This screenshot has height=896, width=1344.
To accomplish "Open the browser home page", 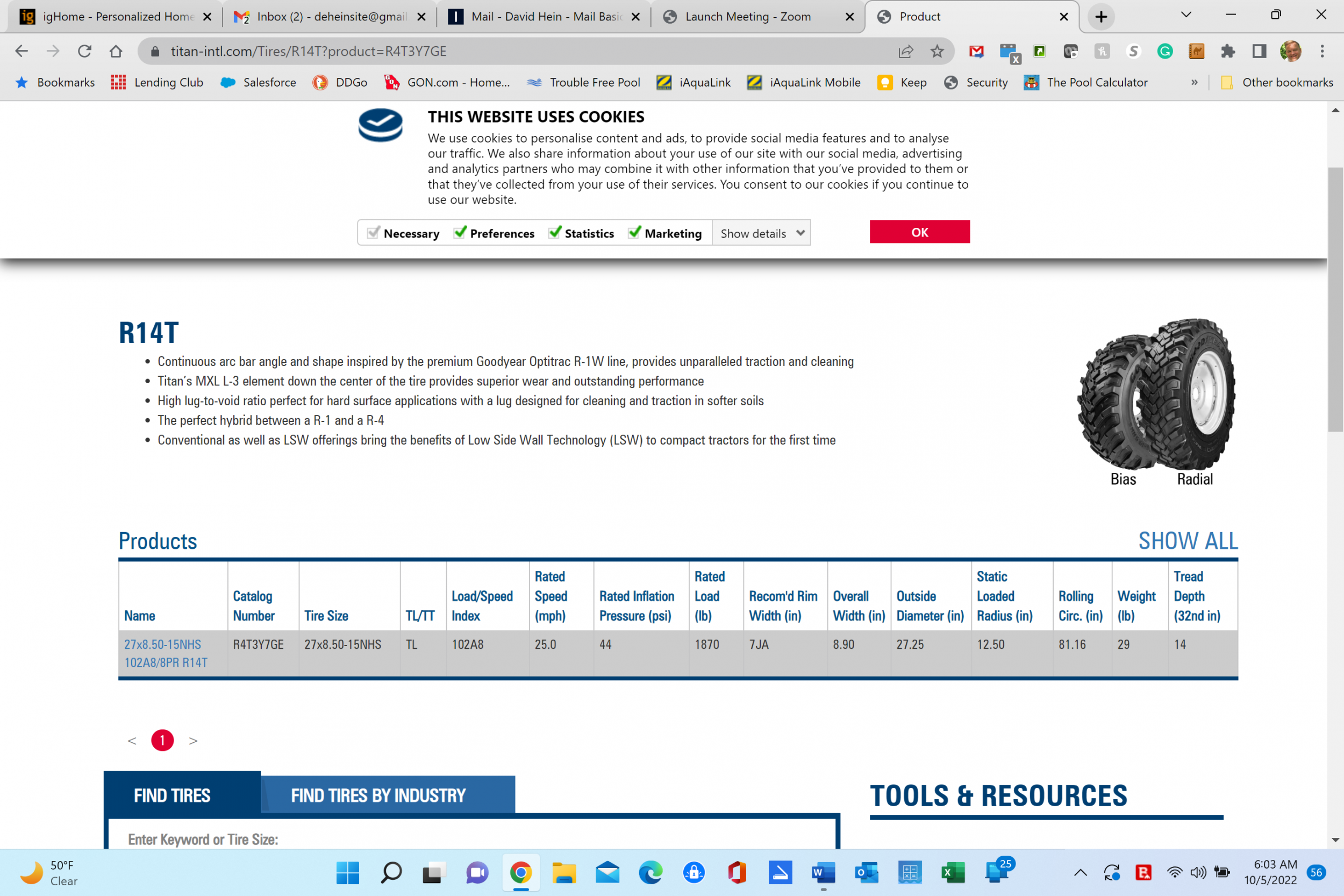I will pyautogui.click(x=116, y=52).
